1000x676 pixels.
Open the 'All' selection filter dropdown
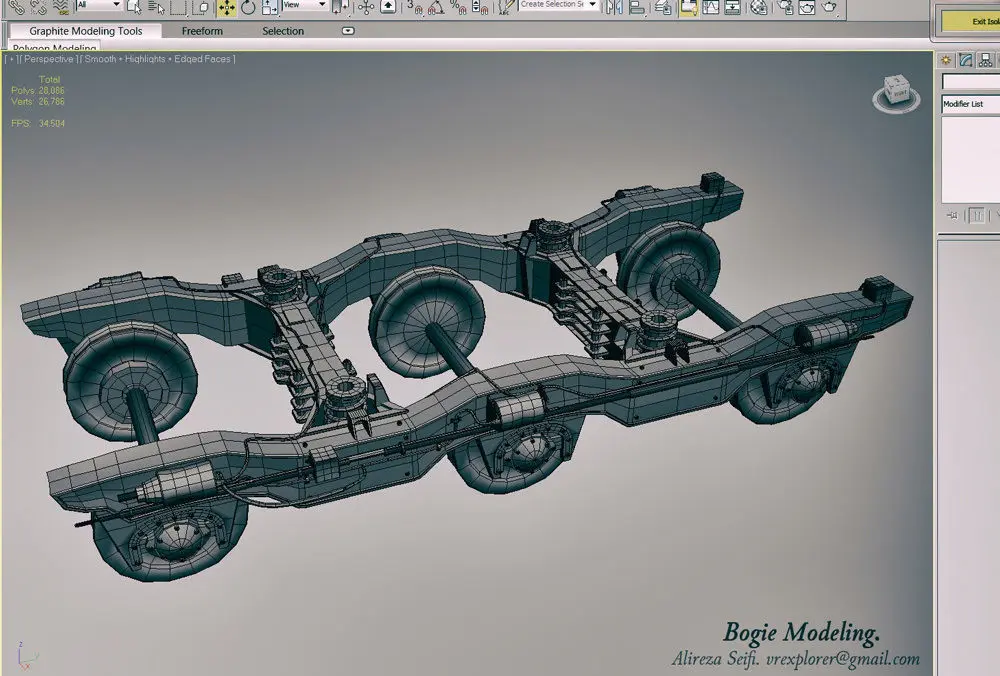[99, 4]
